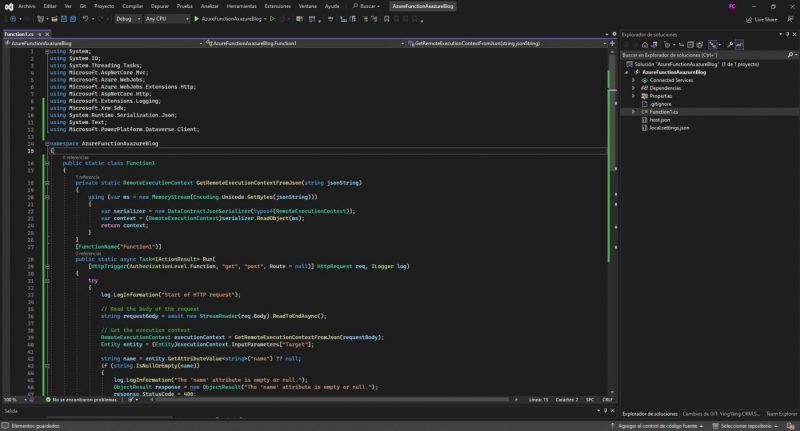Select the Solución 'AzureFunctionAxazureBlog' node
The image size is (800, 431).
click(x=692, y=64)
